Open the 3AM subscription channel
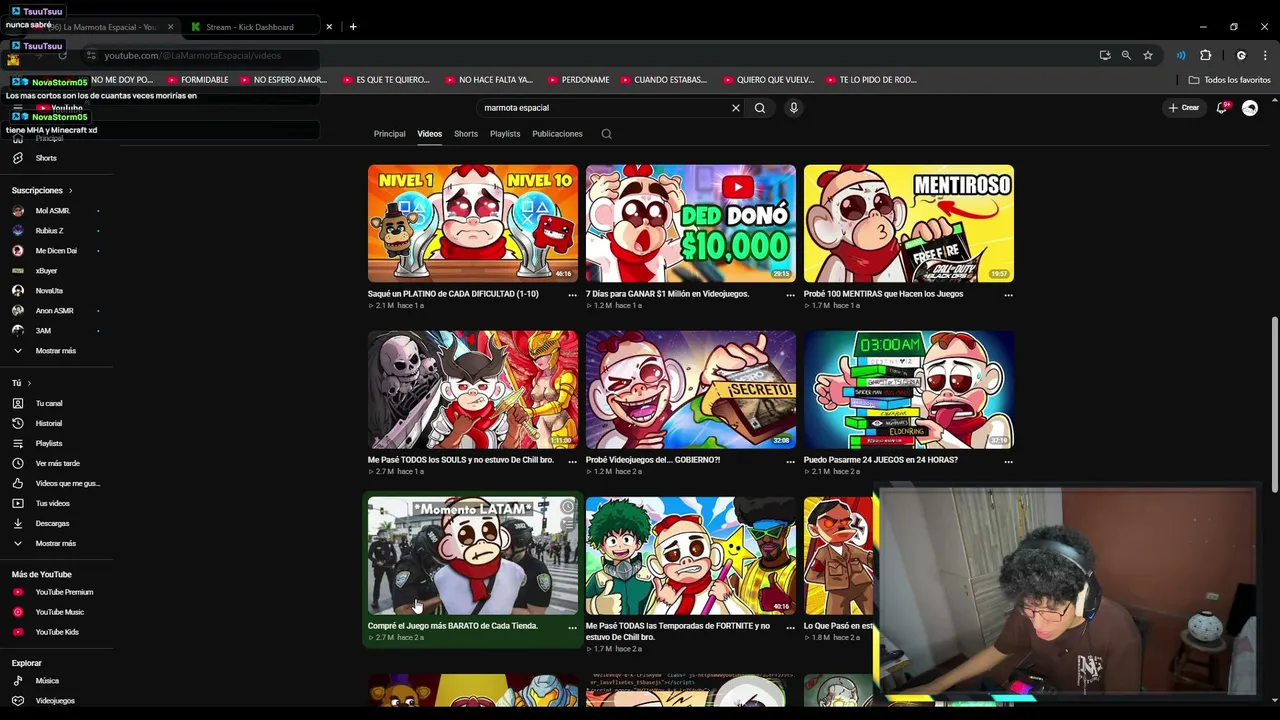1280x720 pixels. 43,331
